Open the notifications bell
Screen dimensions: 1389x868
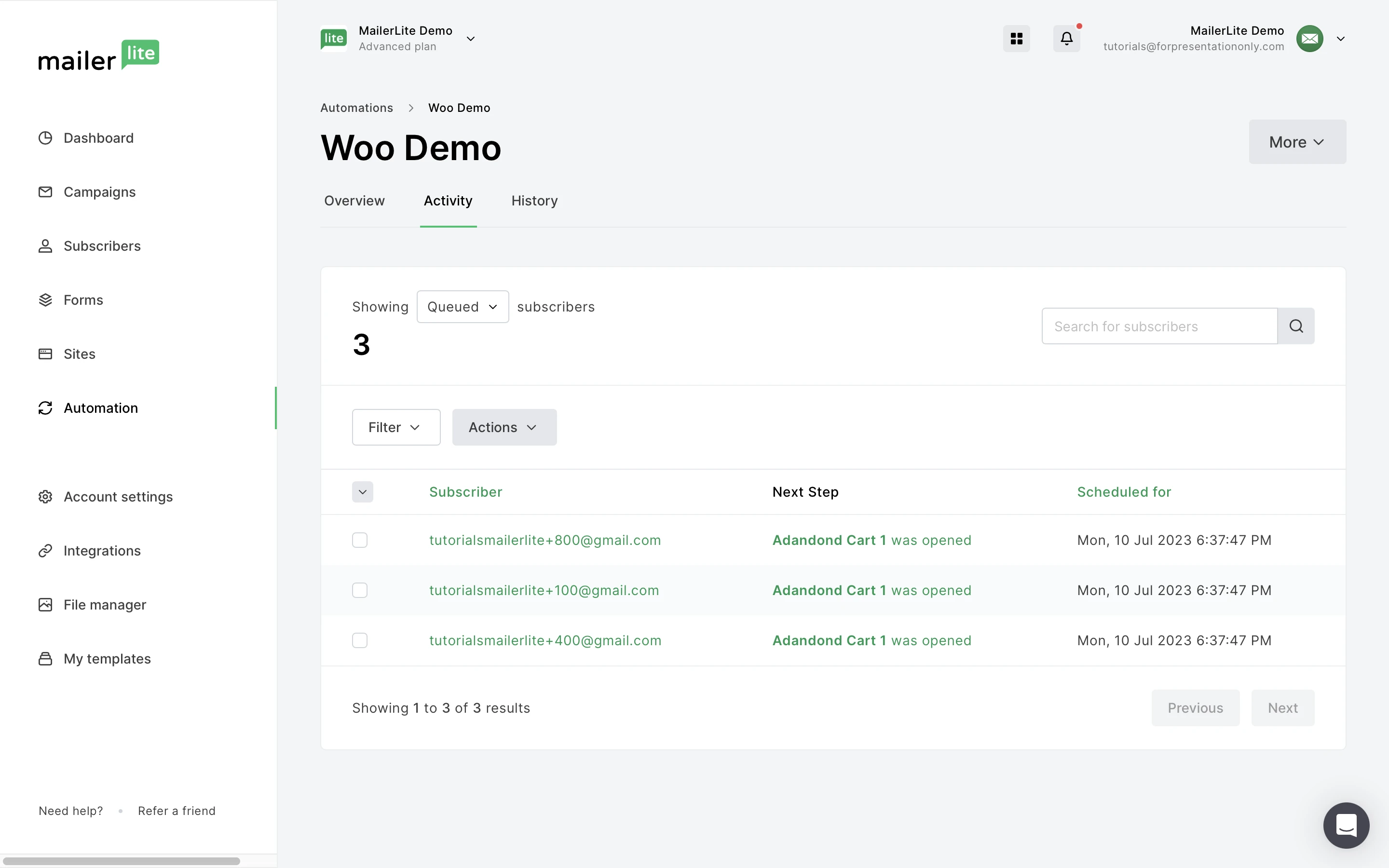coord(1066,39)
